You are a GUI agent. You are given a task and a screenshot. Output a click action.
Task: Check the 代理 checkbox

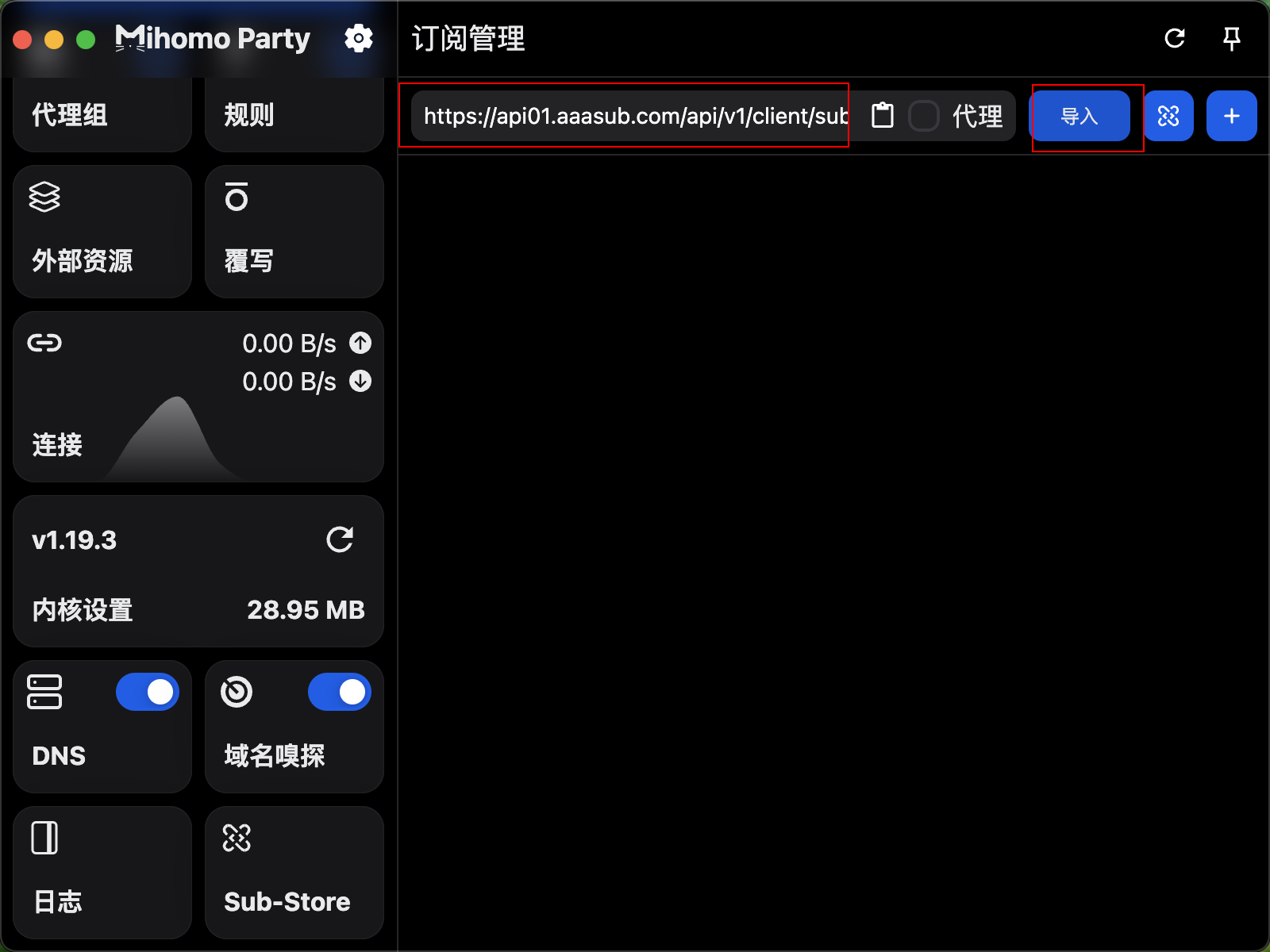pyautogui.click(x=924, y=116)
